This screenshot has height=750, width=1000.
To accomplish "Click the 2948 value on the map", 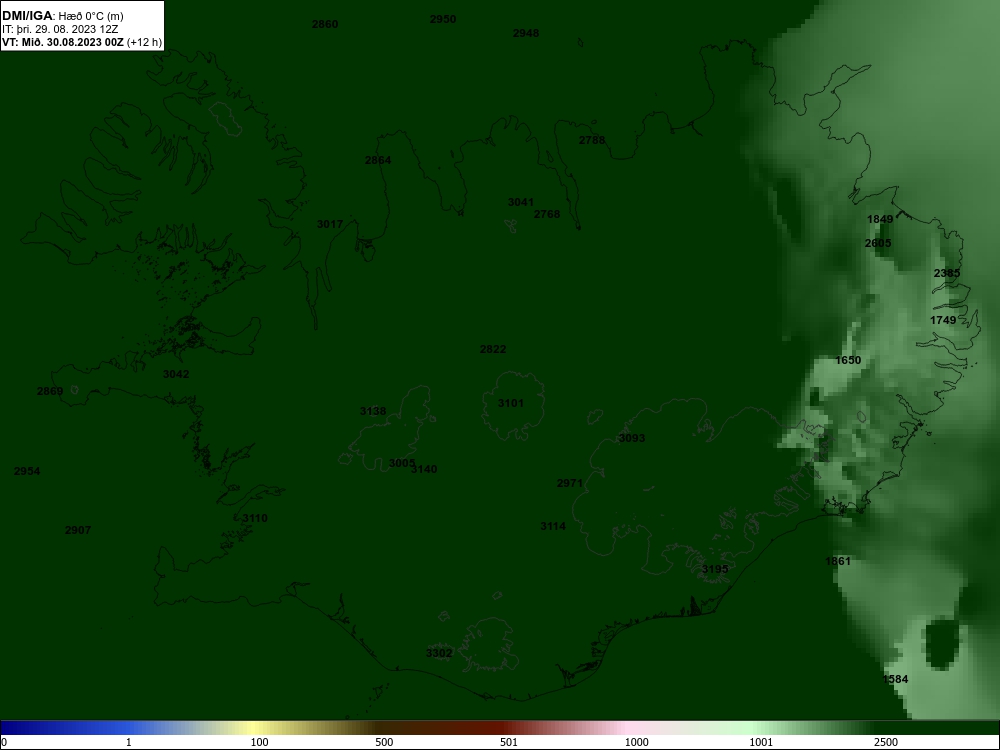I will point(526,33).
